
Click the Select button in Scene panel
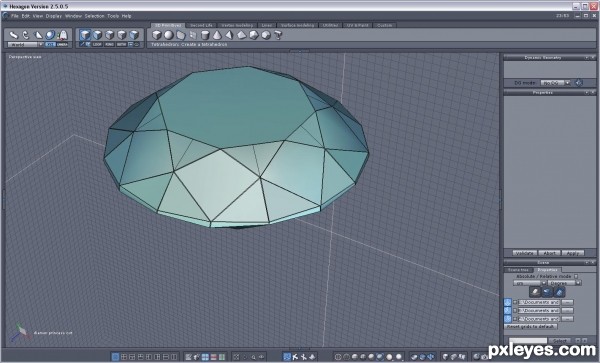coord(560,341)
